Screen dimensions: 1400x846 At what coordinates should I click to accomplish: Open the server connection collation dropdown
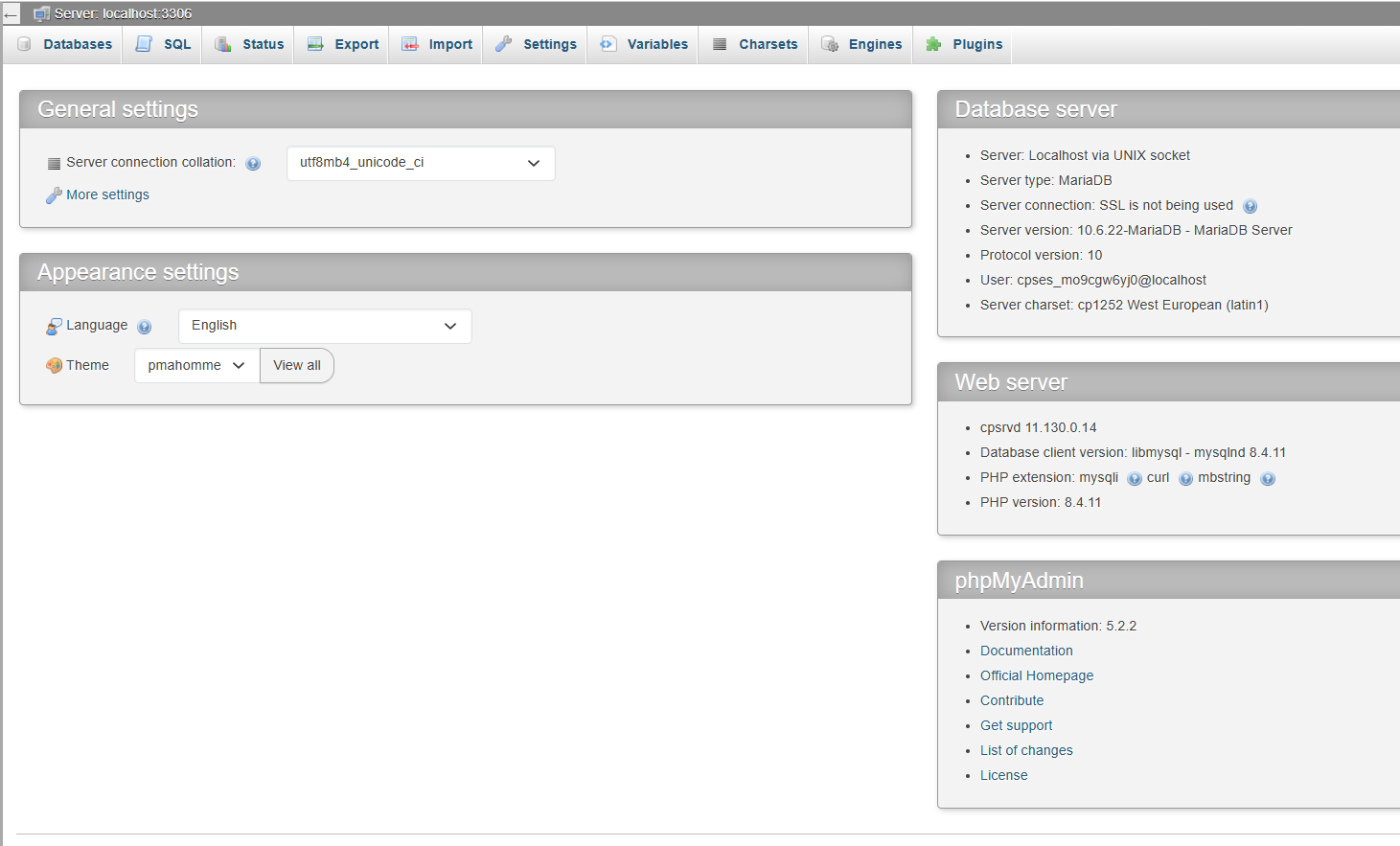click(x=421, y=163)
